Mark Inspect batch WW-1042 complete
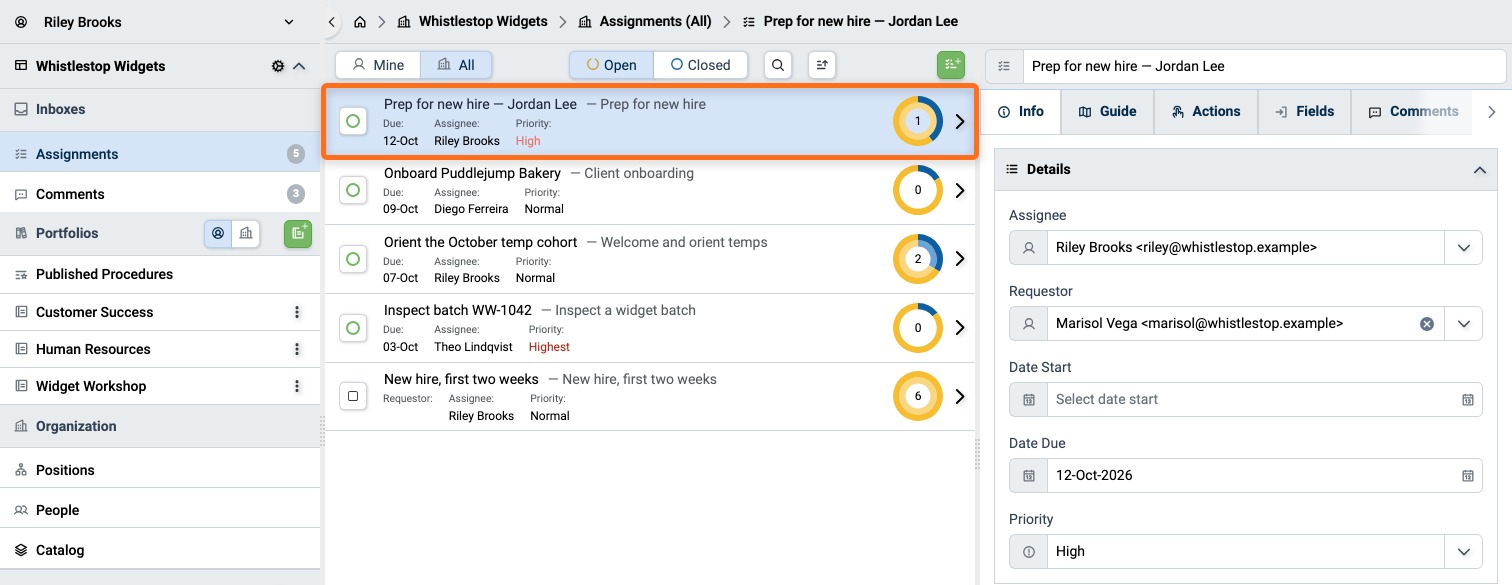Image resolution: width=1512 pixels, height=585 pixels. point(352,328)
